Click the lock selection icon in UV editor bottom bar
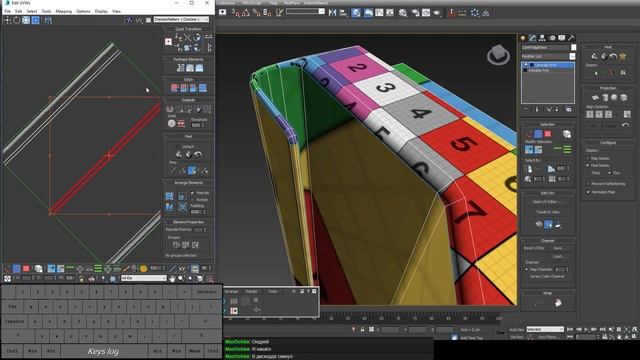Viewport: 640px width, 360px height. click(81, 278)
